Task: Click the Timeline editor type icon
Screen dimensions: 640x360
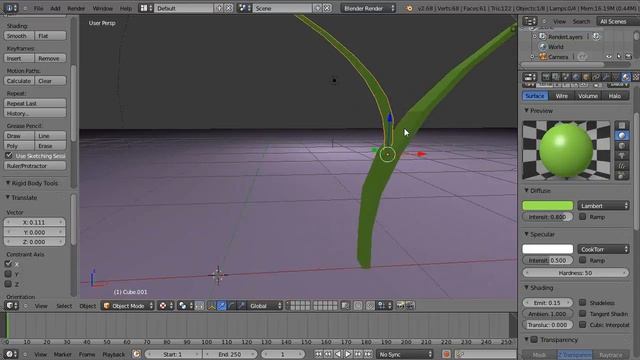Action: [11, 354]
